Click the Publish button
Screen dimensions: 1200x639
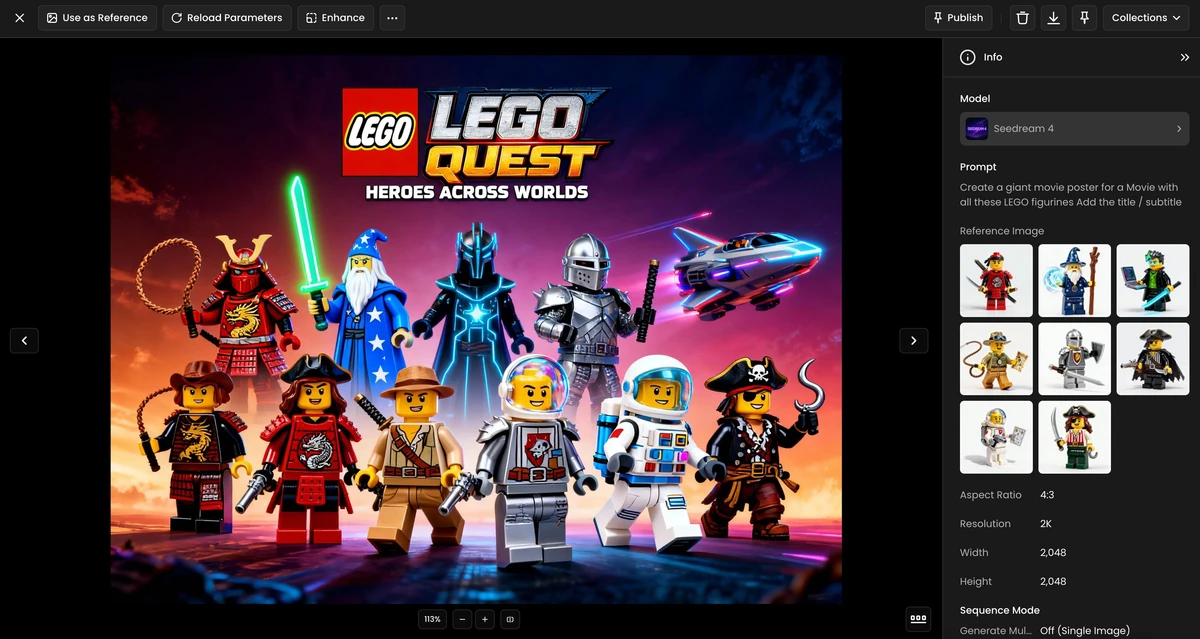point(957,18)
